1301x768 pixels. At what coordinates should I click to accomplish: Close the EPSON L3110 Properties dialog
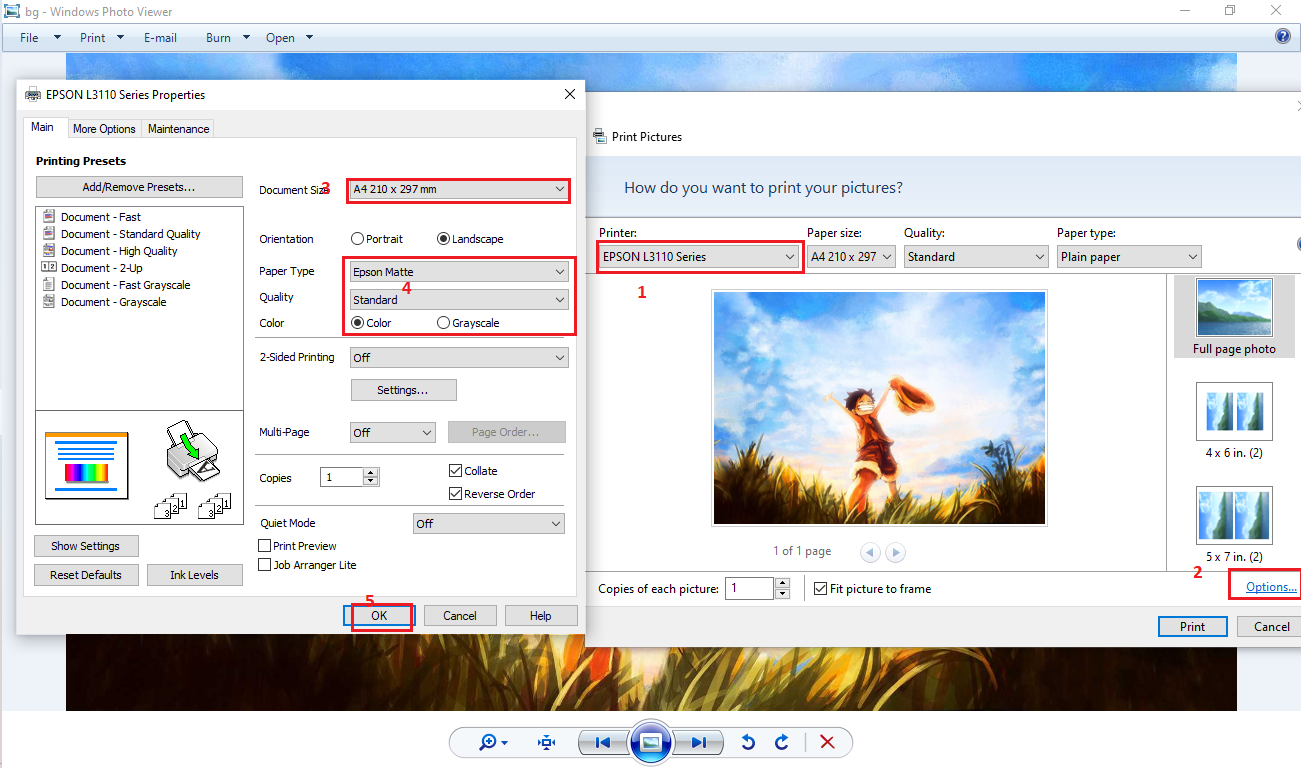pyautogui.click(x=570, y=94)
